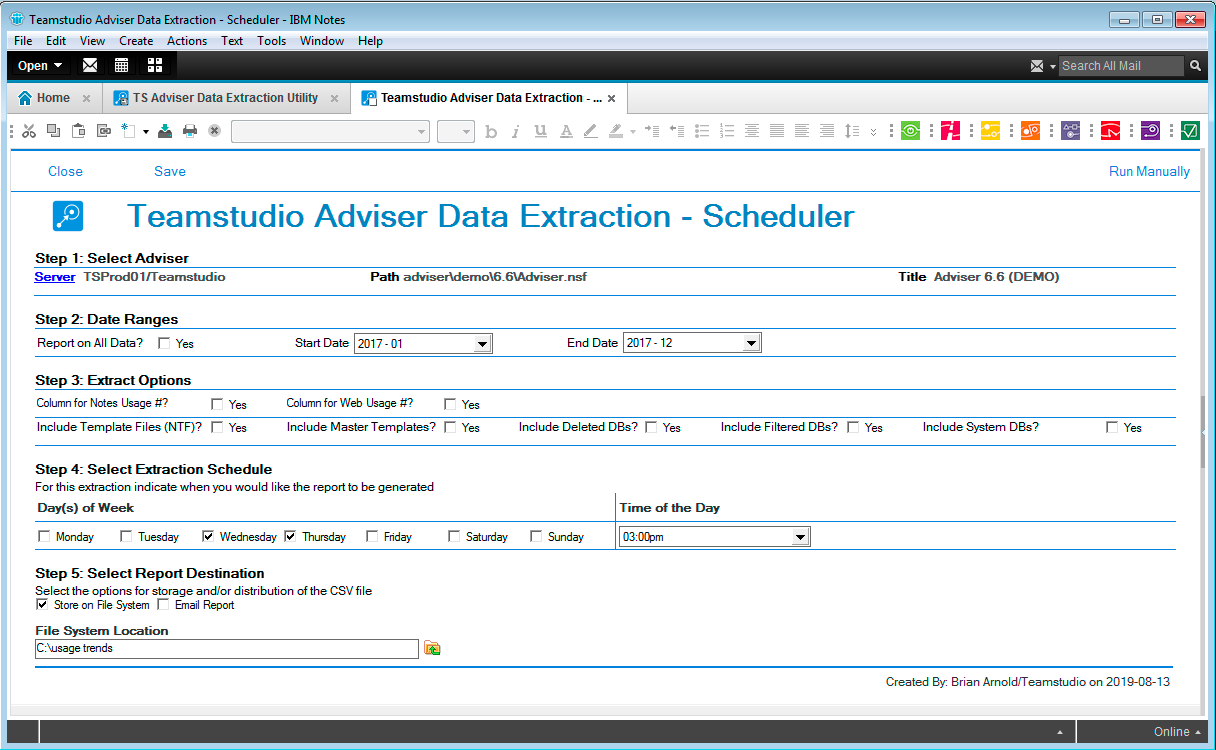Image resolution: width=1216 pixels, height=750 pixels.
Task: Click the Save to inbox toolbar icon
Action: click(165, 131)
